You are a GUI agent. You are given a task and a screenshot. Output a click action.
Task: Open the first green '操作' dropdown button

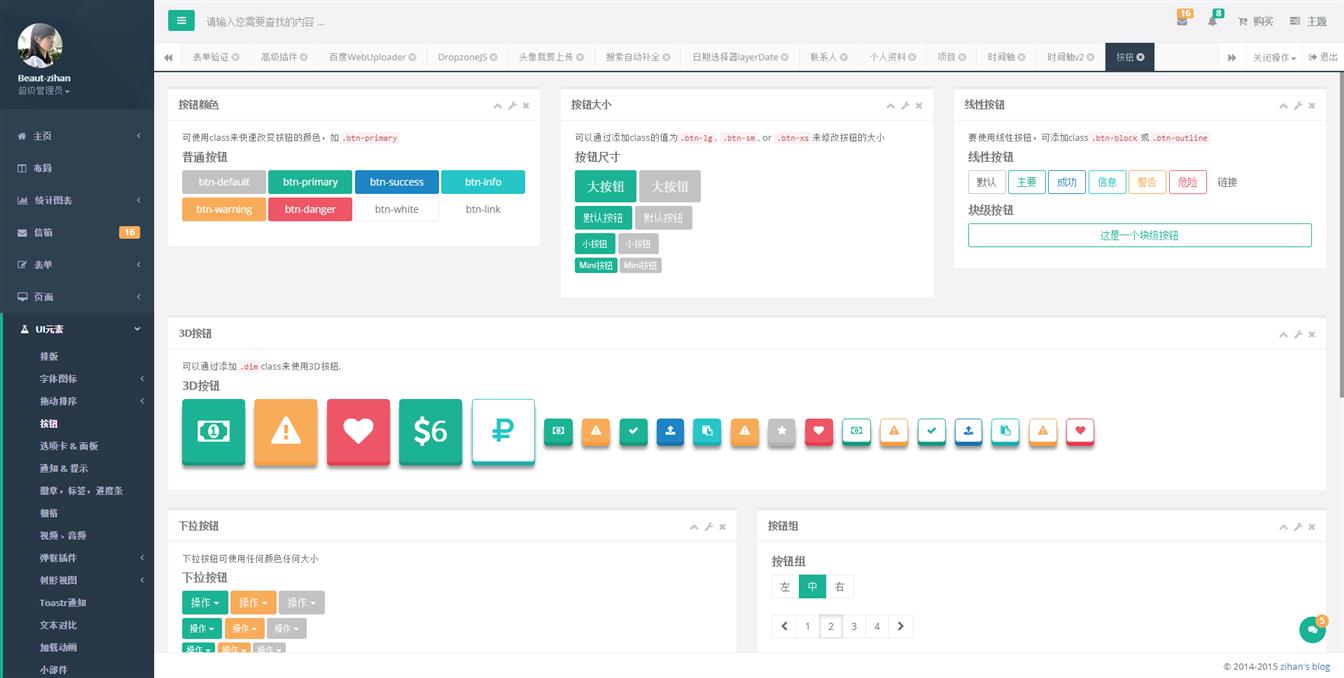pyautogui.click(x=204, y=602)
